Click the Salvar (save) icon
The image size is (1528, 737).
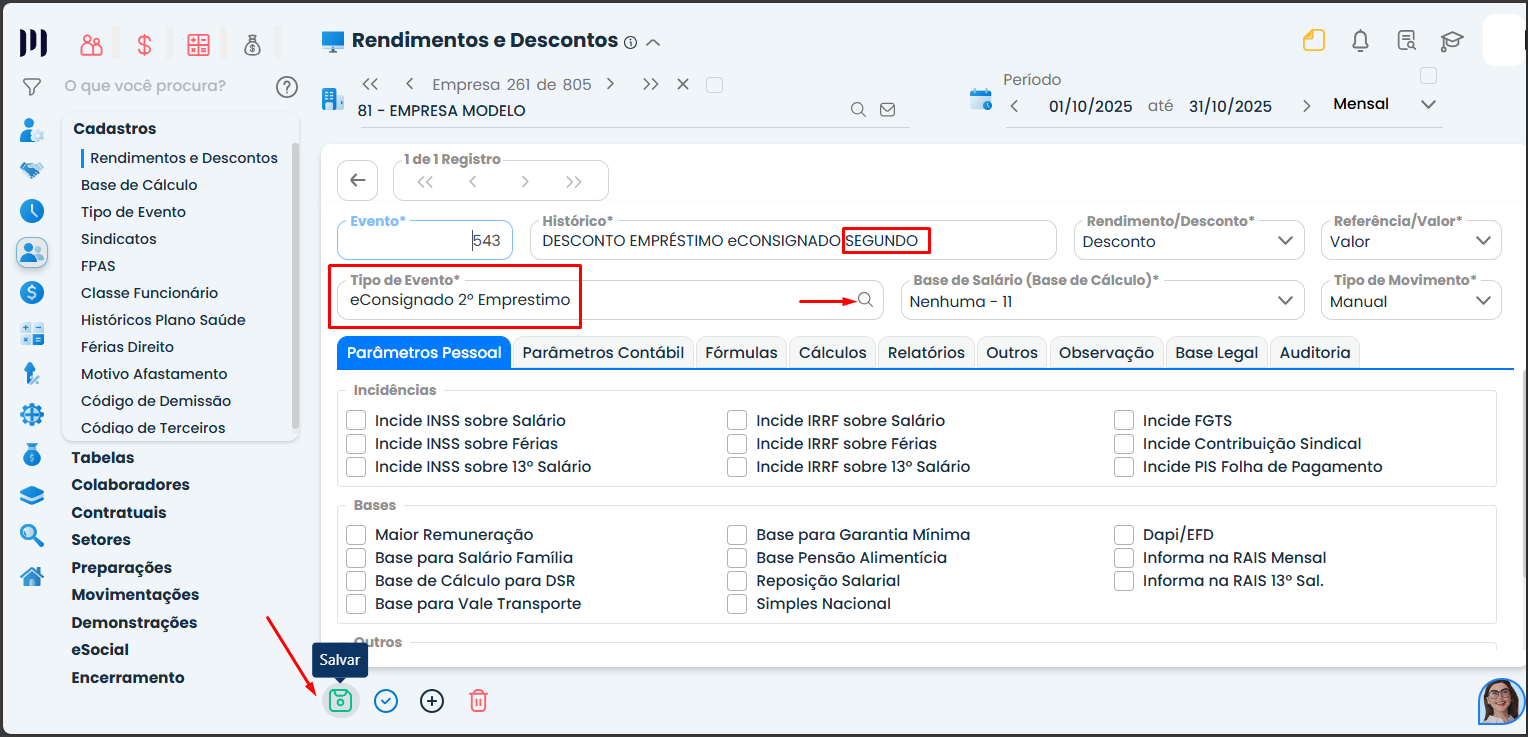(x=340, y=701)
